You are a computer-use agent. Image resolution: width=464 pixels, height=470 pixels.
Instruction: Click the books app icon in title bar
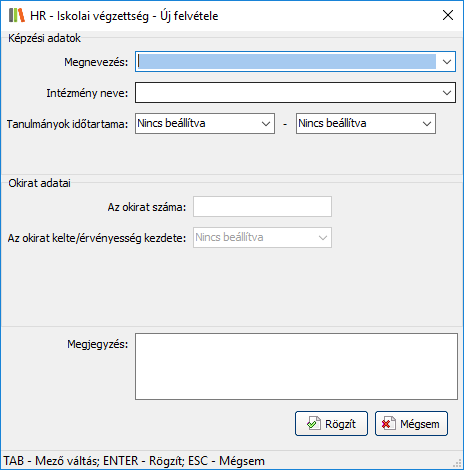[17, 15]
